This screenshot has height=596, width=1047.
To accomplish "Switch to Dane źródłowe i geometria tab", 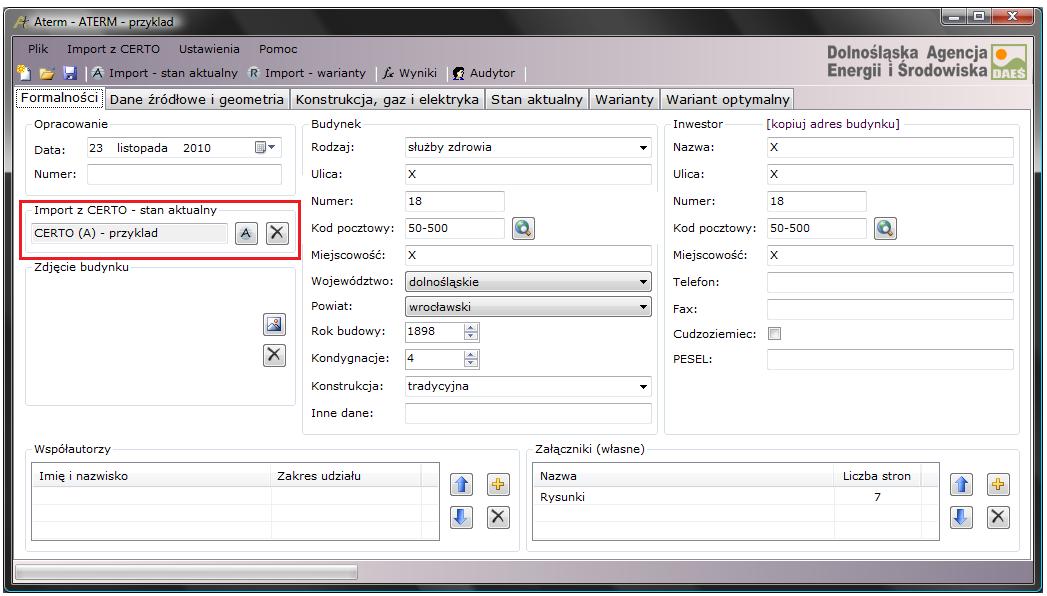I will (196, 99).
